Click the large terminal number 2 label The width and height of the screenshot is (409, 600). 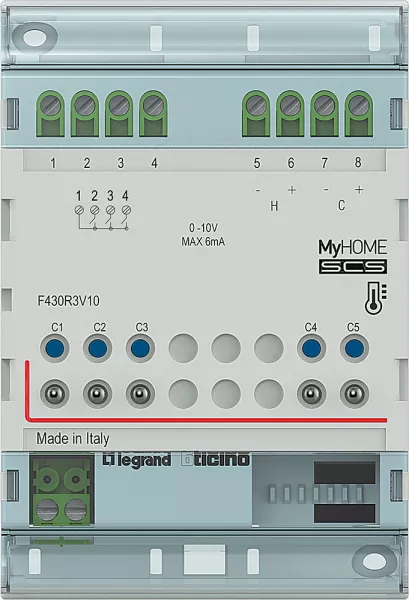pos(87,163)
